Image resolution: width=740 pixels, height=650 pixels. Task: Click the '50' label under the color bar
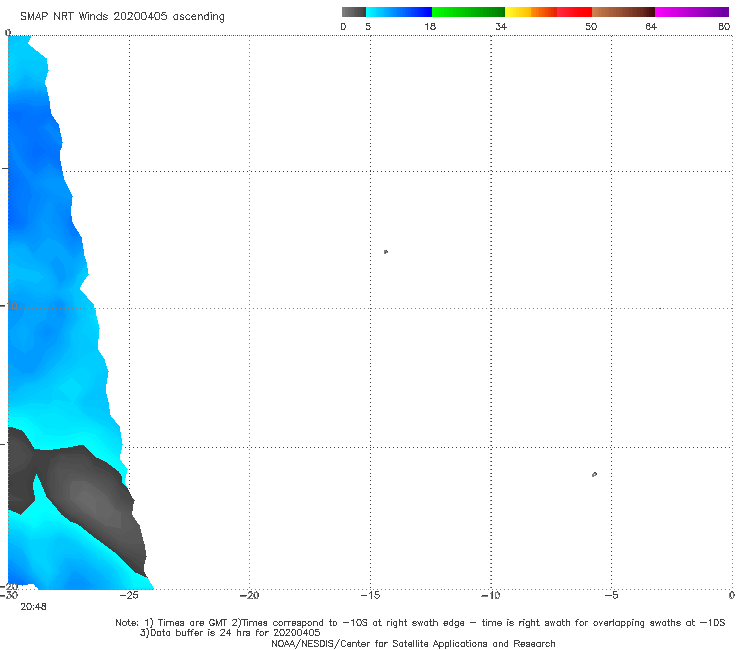pos(591,27)
